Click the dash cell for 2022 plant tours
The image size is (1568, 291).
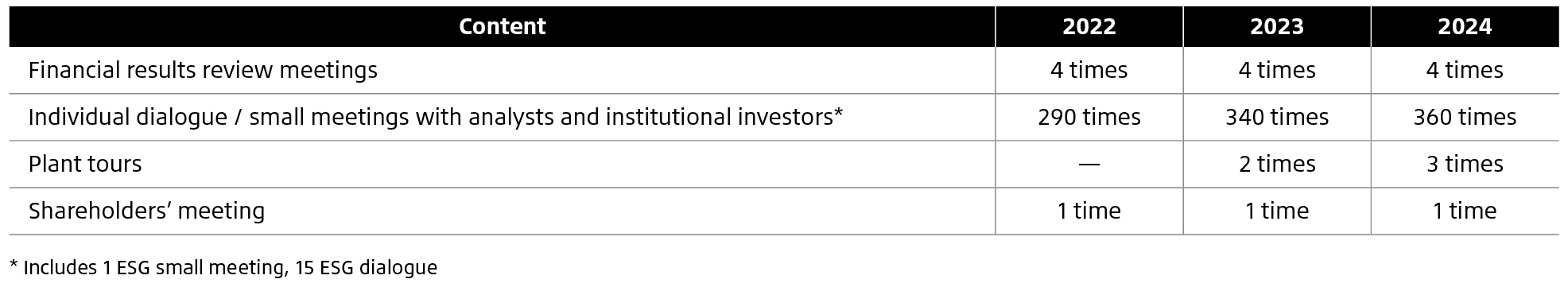(1089, 165)
